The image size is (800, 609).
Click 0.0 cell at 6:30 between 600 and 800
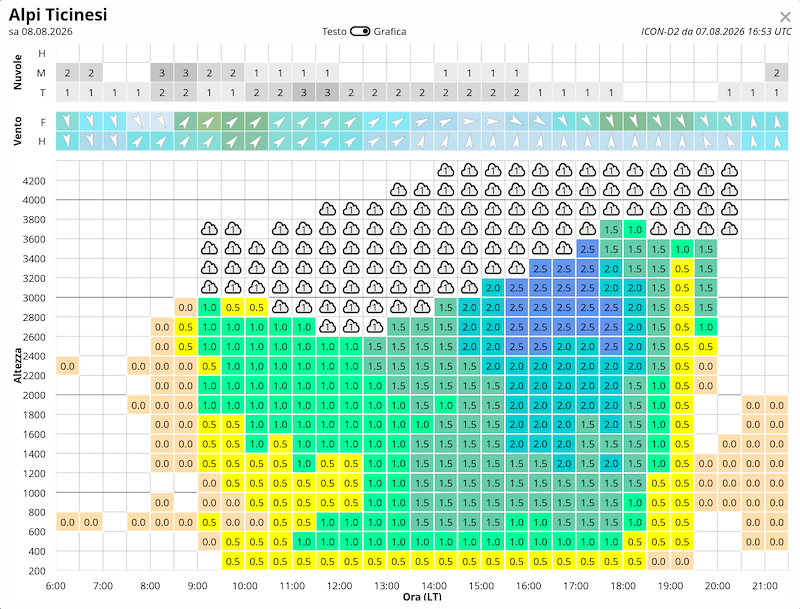(91, 522)
